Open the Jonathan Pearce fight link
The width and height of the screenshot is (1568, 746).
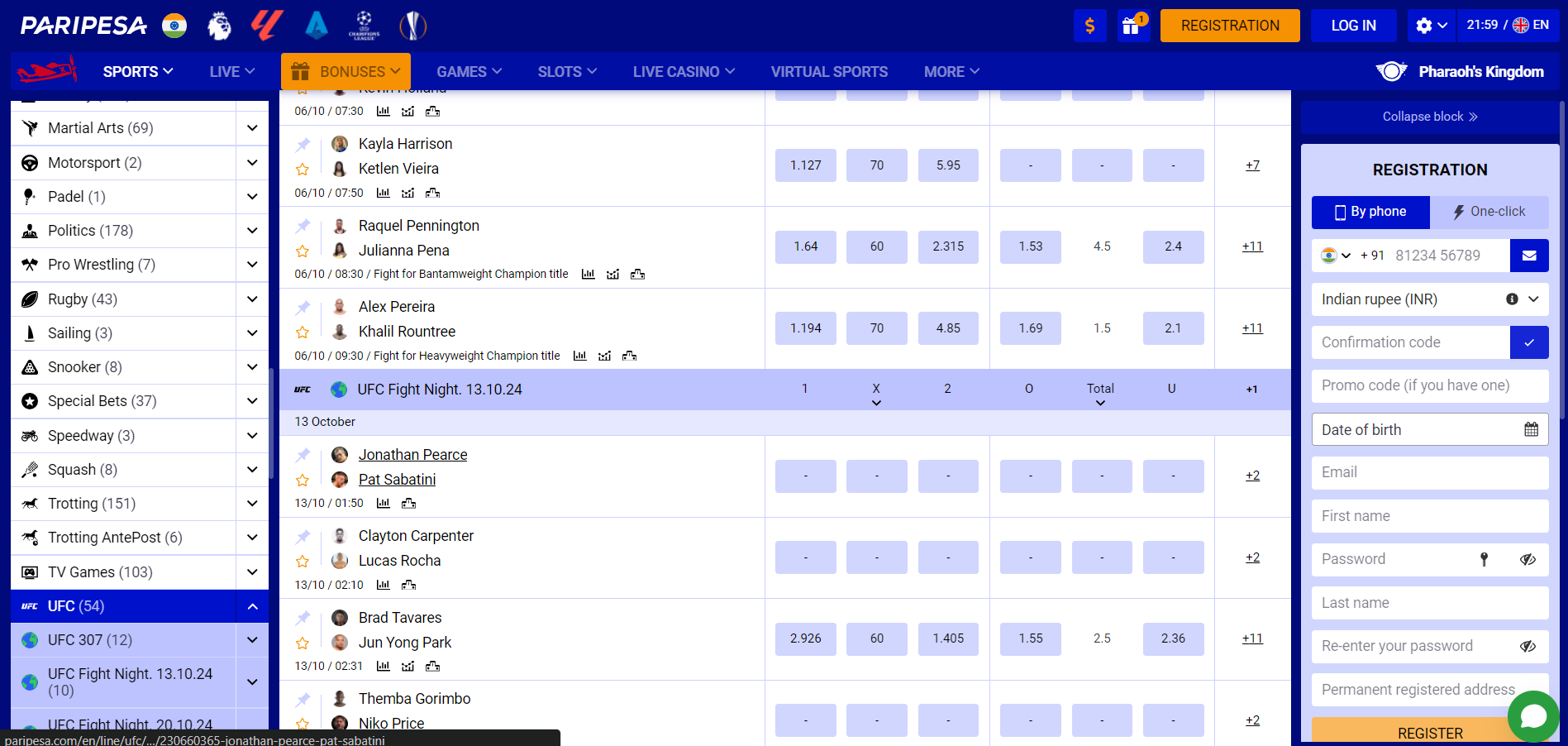[x=412, y=455]
